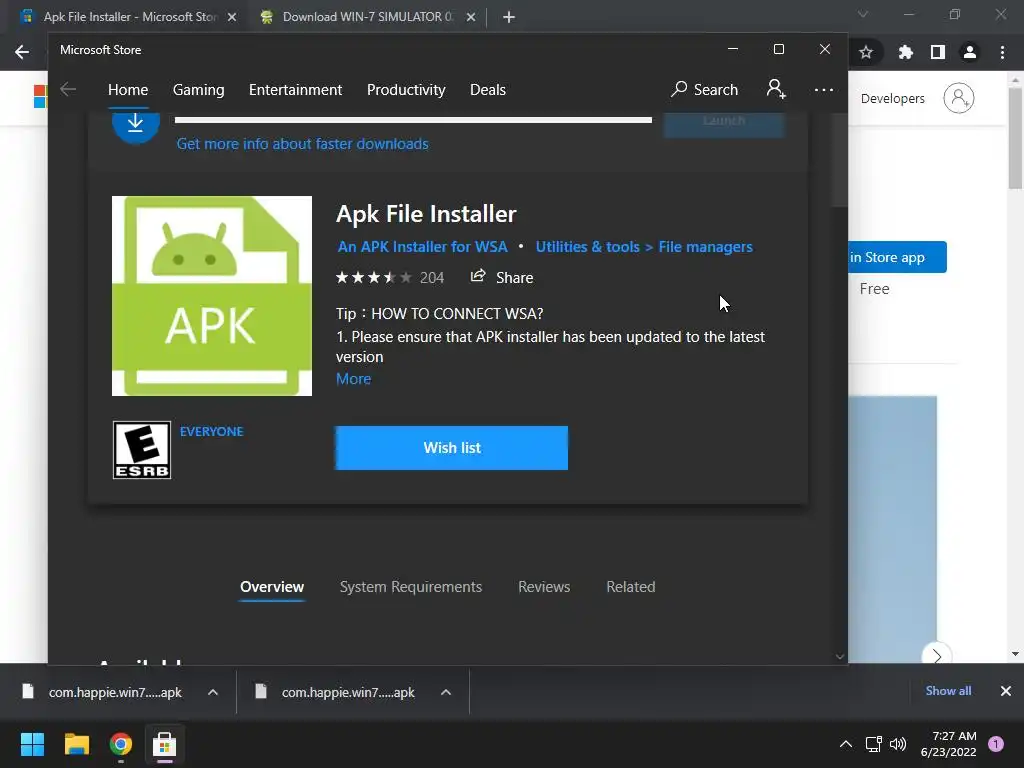Open Get more info about faster downloads
Viewport: 1024px width, 768px height.
point(302,144)
